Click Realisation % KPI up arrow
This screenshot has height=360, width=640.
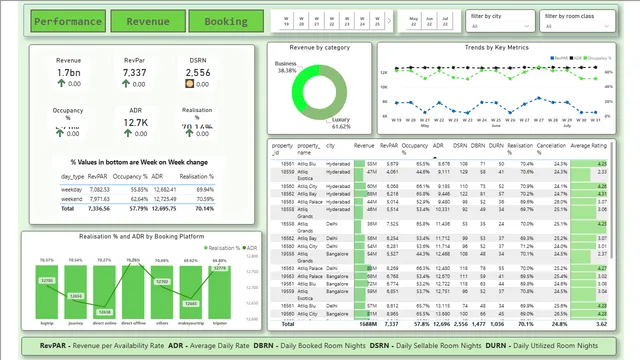pos(189,133)
